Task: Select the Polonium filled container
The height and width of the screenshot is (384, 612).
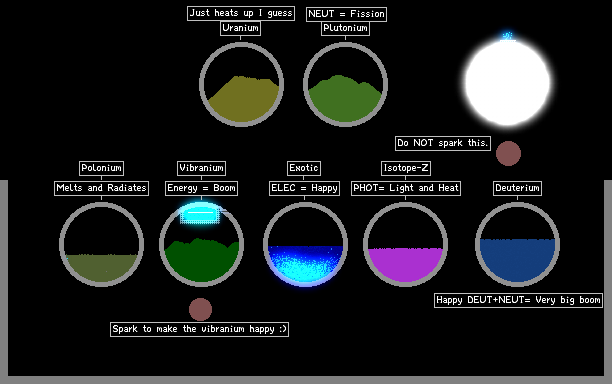Action: tap(101, 244)
